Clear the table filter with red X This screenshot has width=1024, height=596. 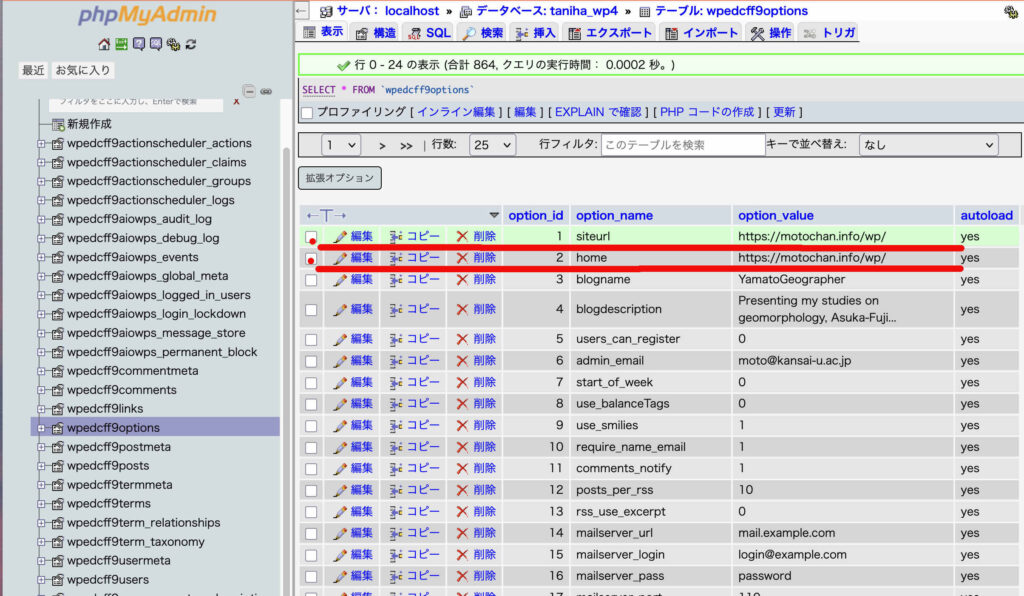pyautogui.click(x=236, y=101)
